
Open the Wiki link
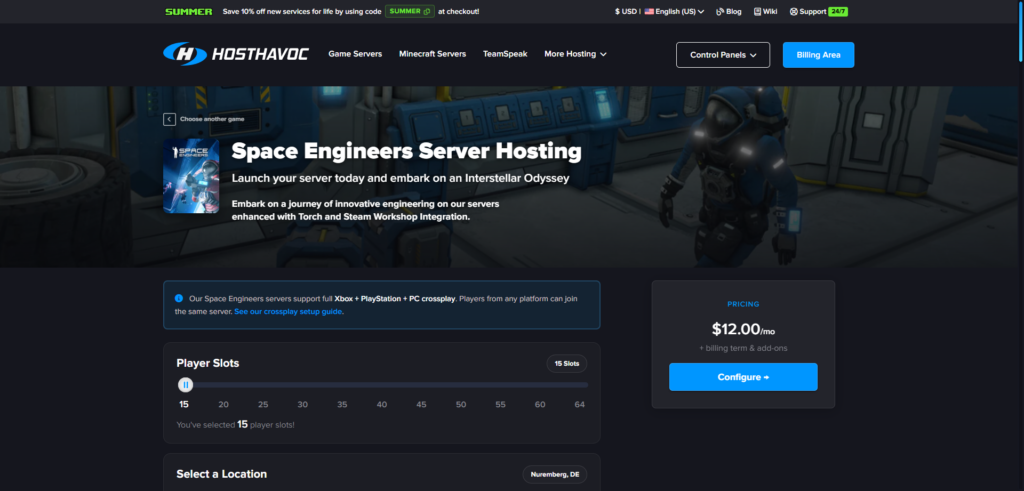click(x=765, y=11)
